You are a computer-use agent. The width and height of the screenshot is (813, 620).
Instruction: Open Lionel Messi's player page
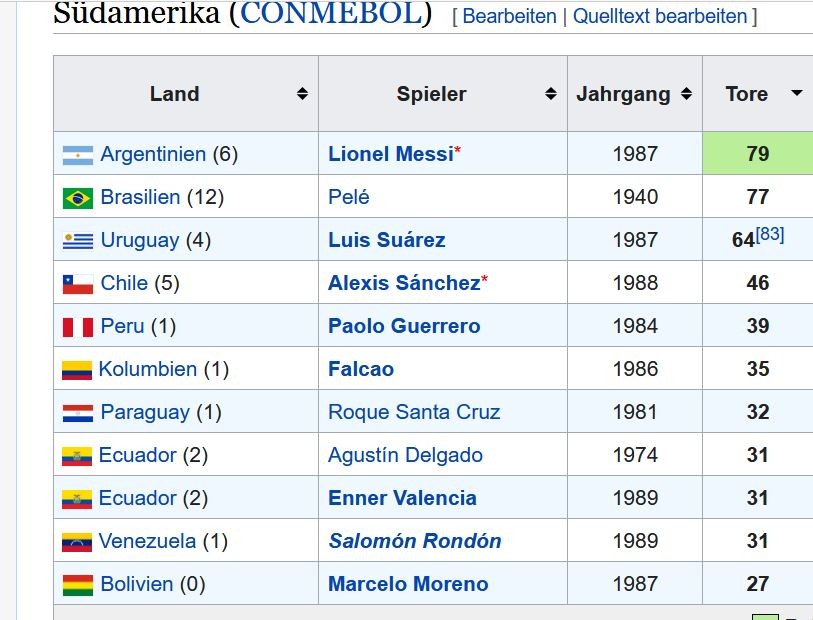(x=391, y=154)
